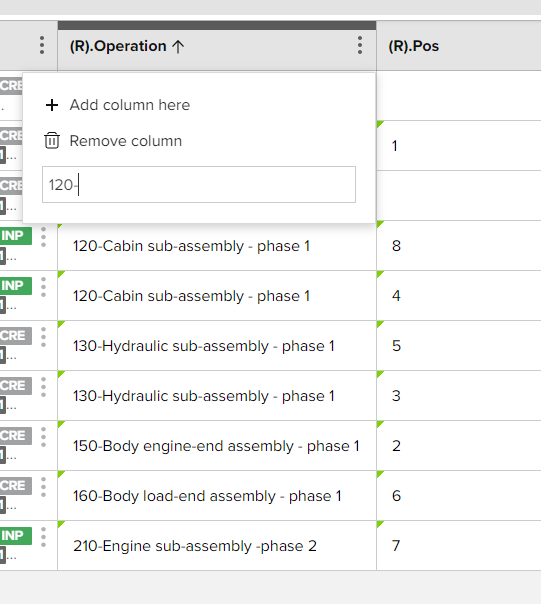Click the filter text field containing 120-
This screenshot has width=541, height=604.
(x=199, y=185)
